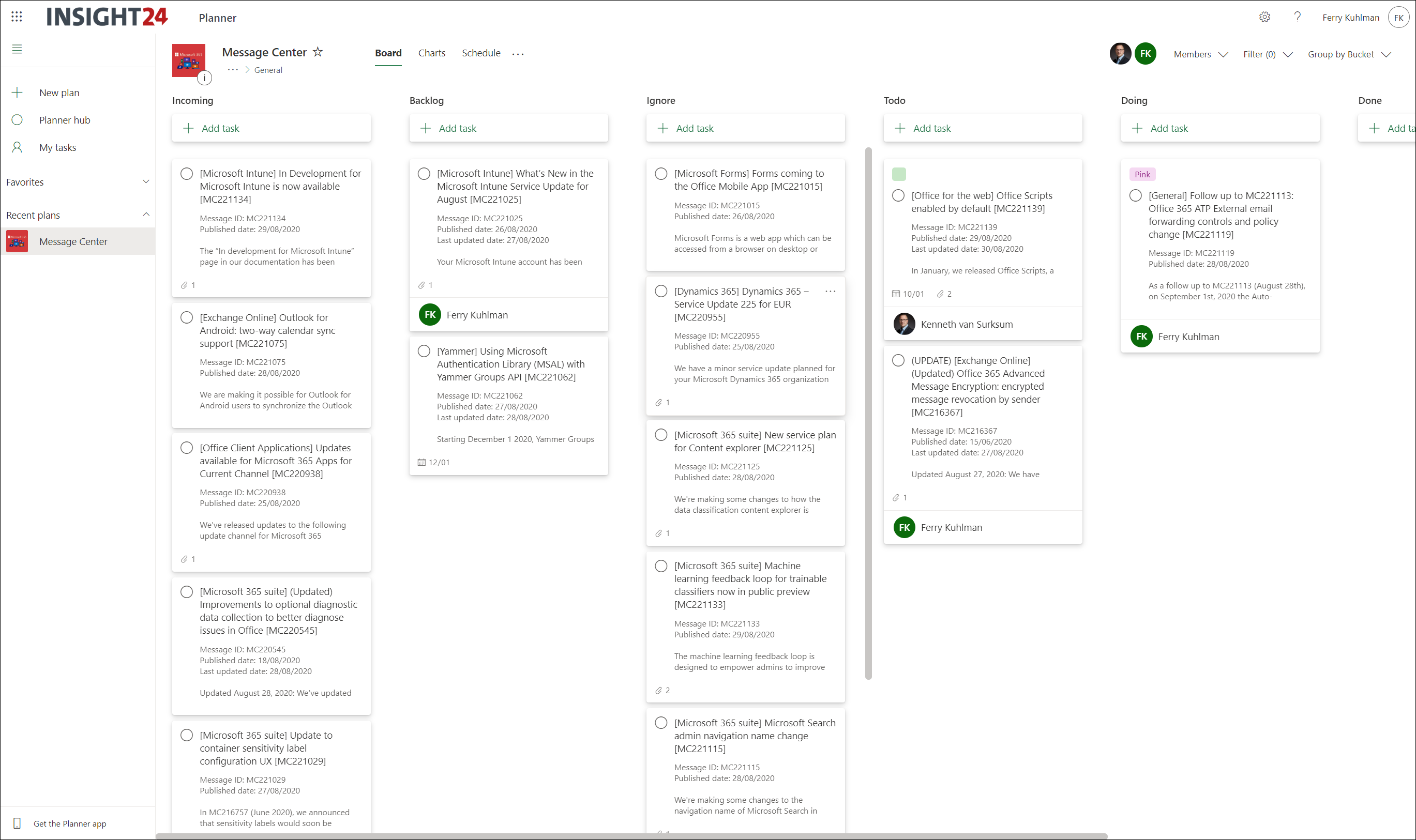The image size is (1416, 840).
Task: Click the board horizontal scrollbar
Action: 631,836
